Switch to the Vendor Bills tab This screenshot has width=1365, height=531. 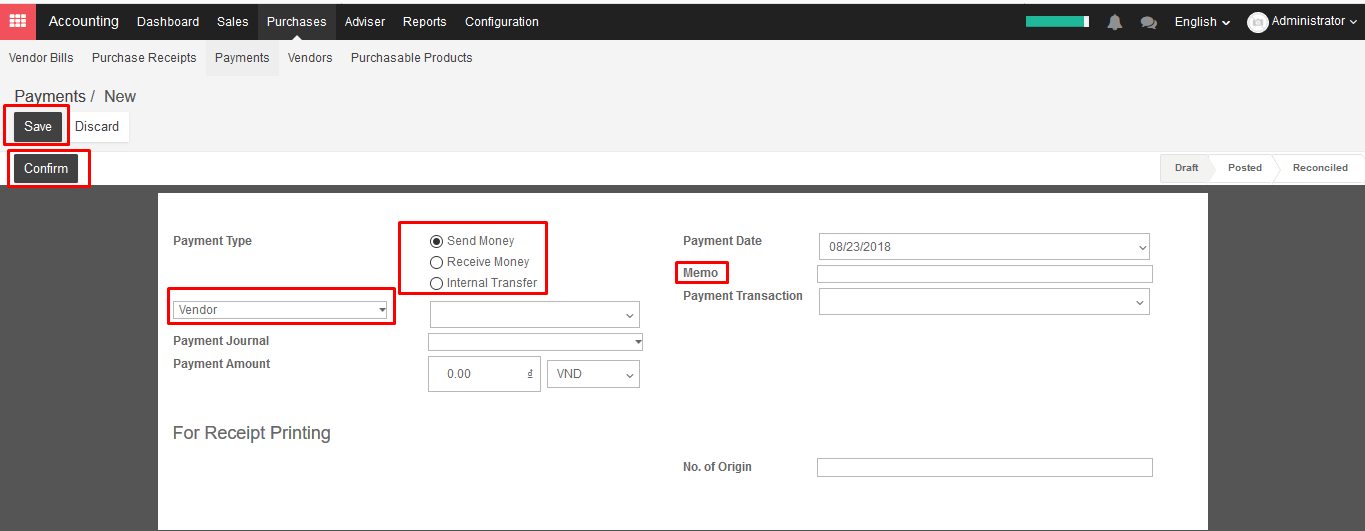tap(41, 58)
